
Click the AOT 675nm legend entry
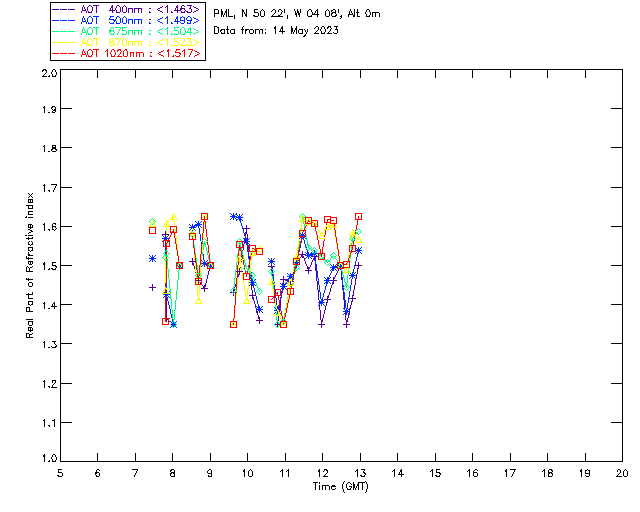point(127,31)
